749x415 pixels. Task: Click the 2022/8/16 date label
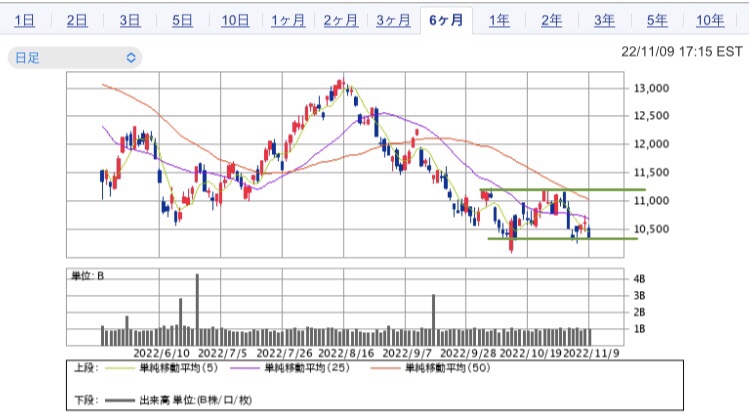tap(346, 353)
